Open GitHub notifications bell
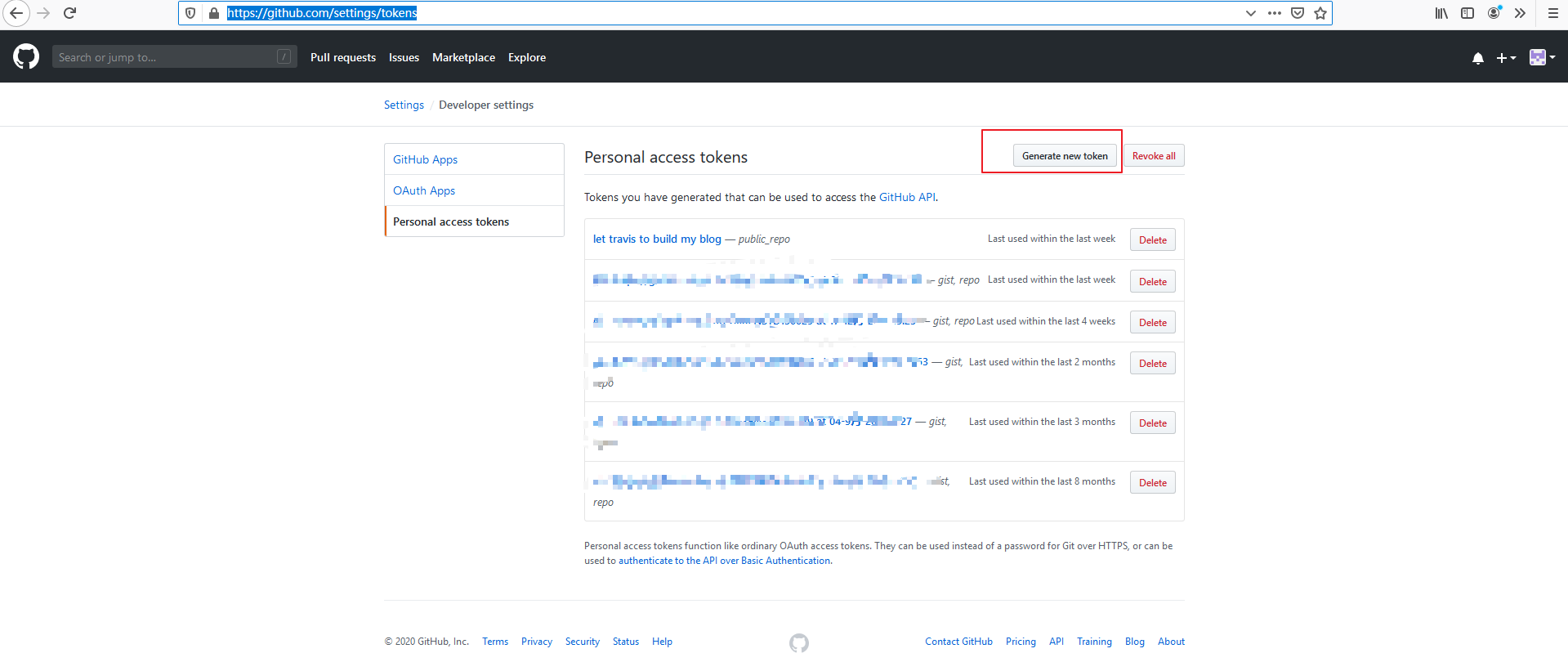Screen dimensions: 1568x671 (1478, 58)
